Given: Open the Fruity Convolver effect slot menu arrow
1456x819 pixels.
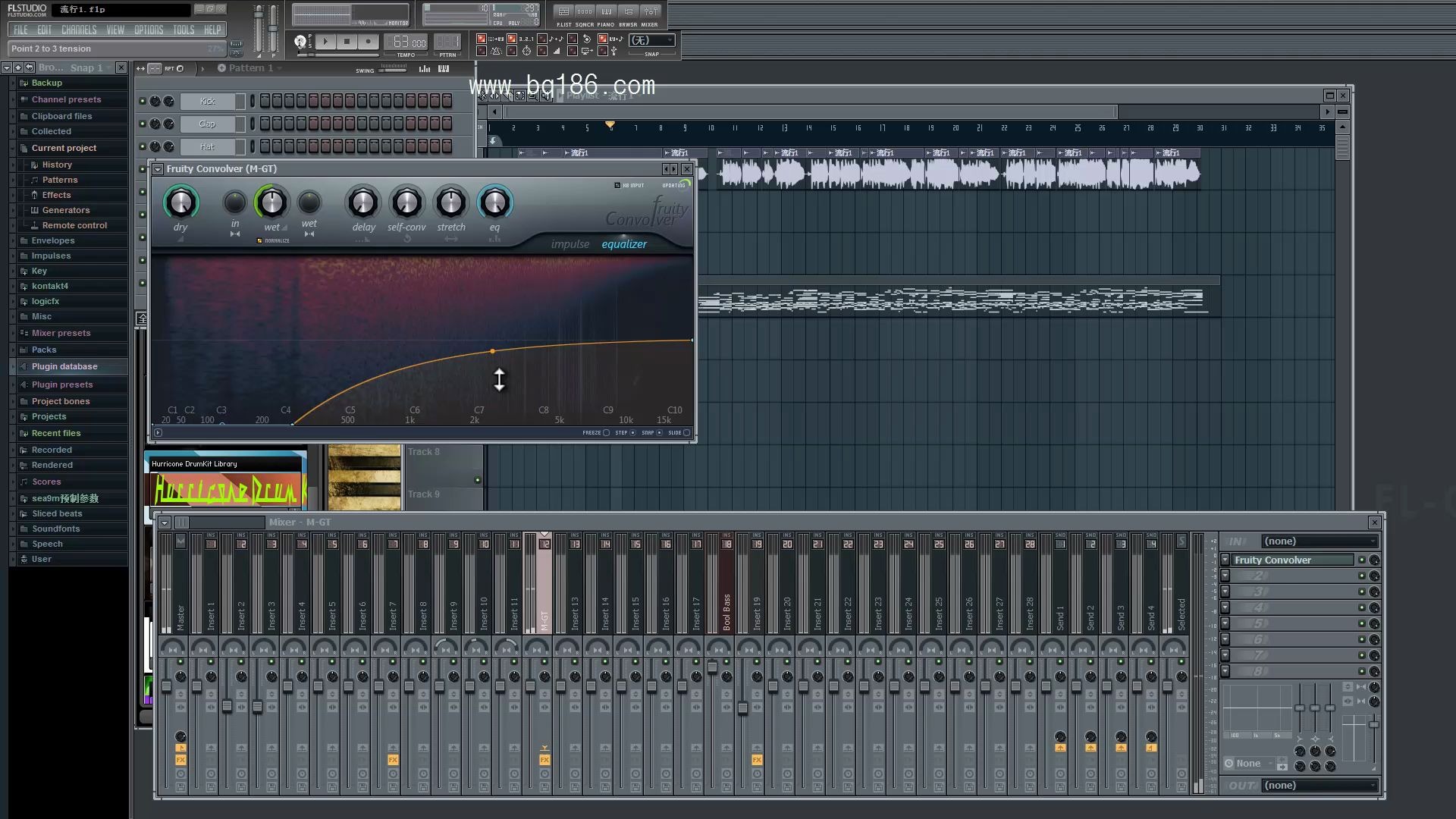Looking at the screenshot, I should [x=1225, y=560].
